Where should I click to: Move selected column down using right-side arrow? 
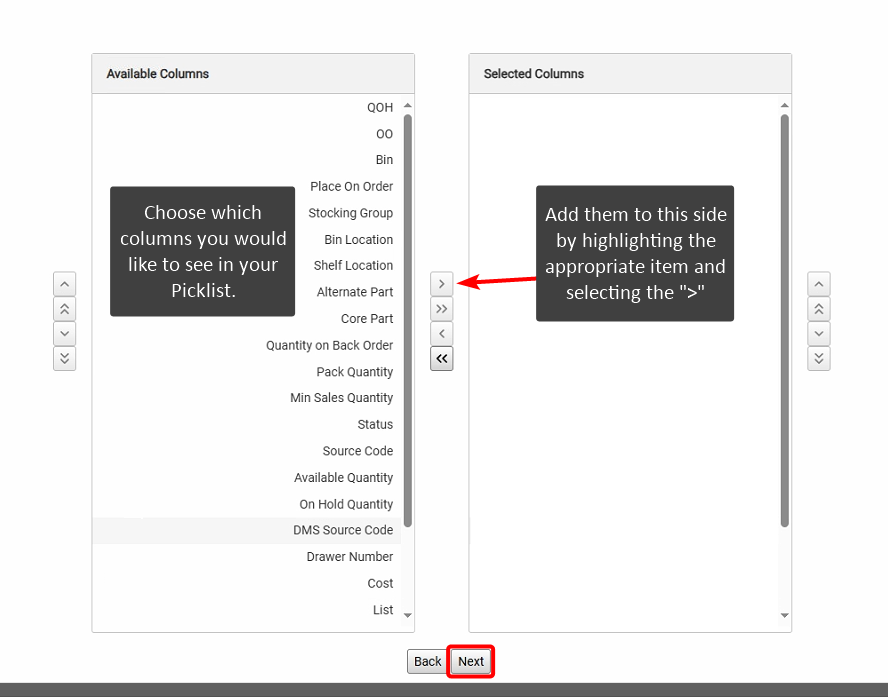click(x=818, y=333)
